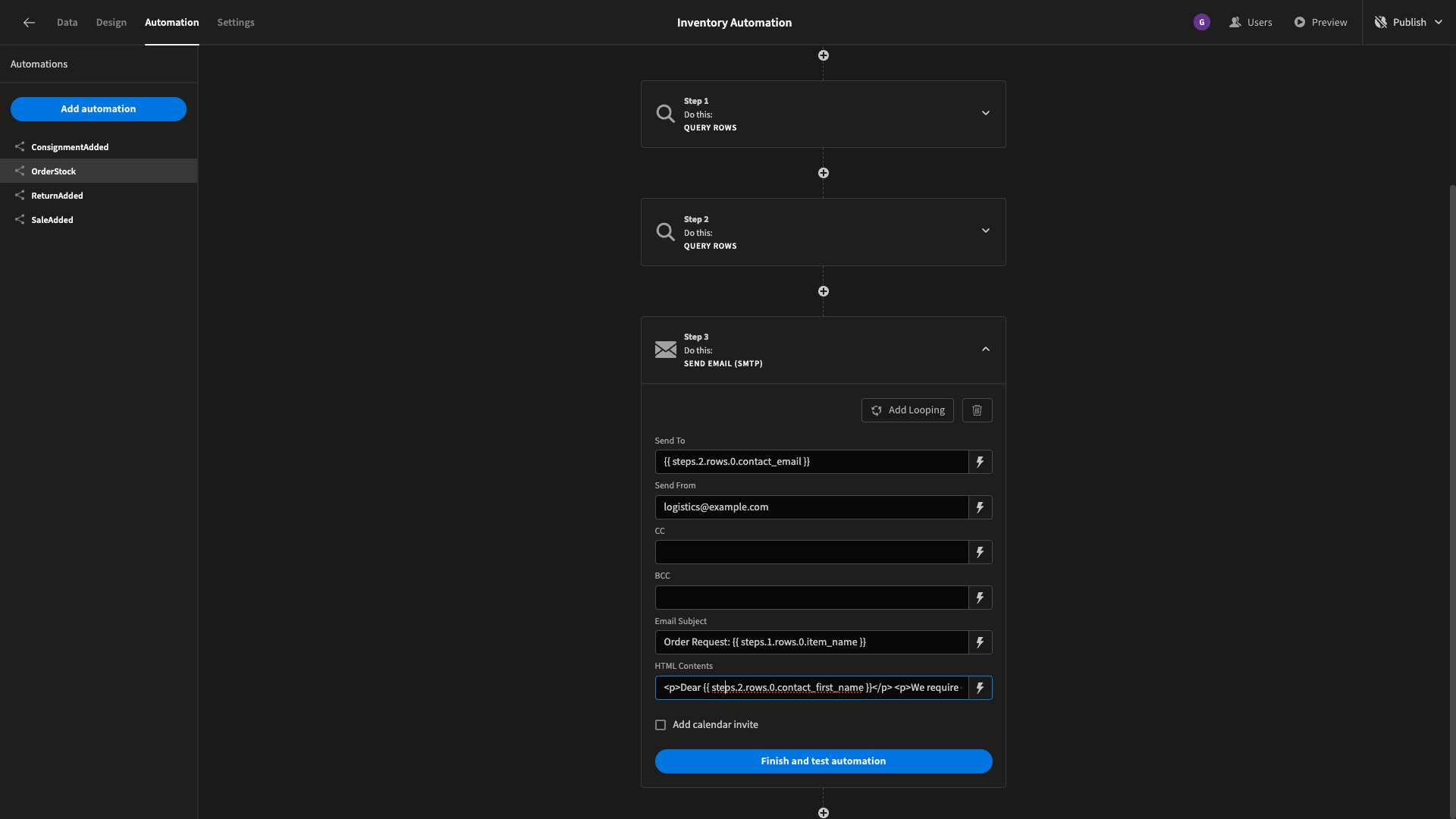Expand Step 2 Query Rows block
This screenshot has height=819, width=1456.
click(x=986, y=231)
